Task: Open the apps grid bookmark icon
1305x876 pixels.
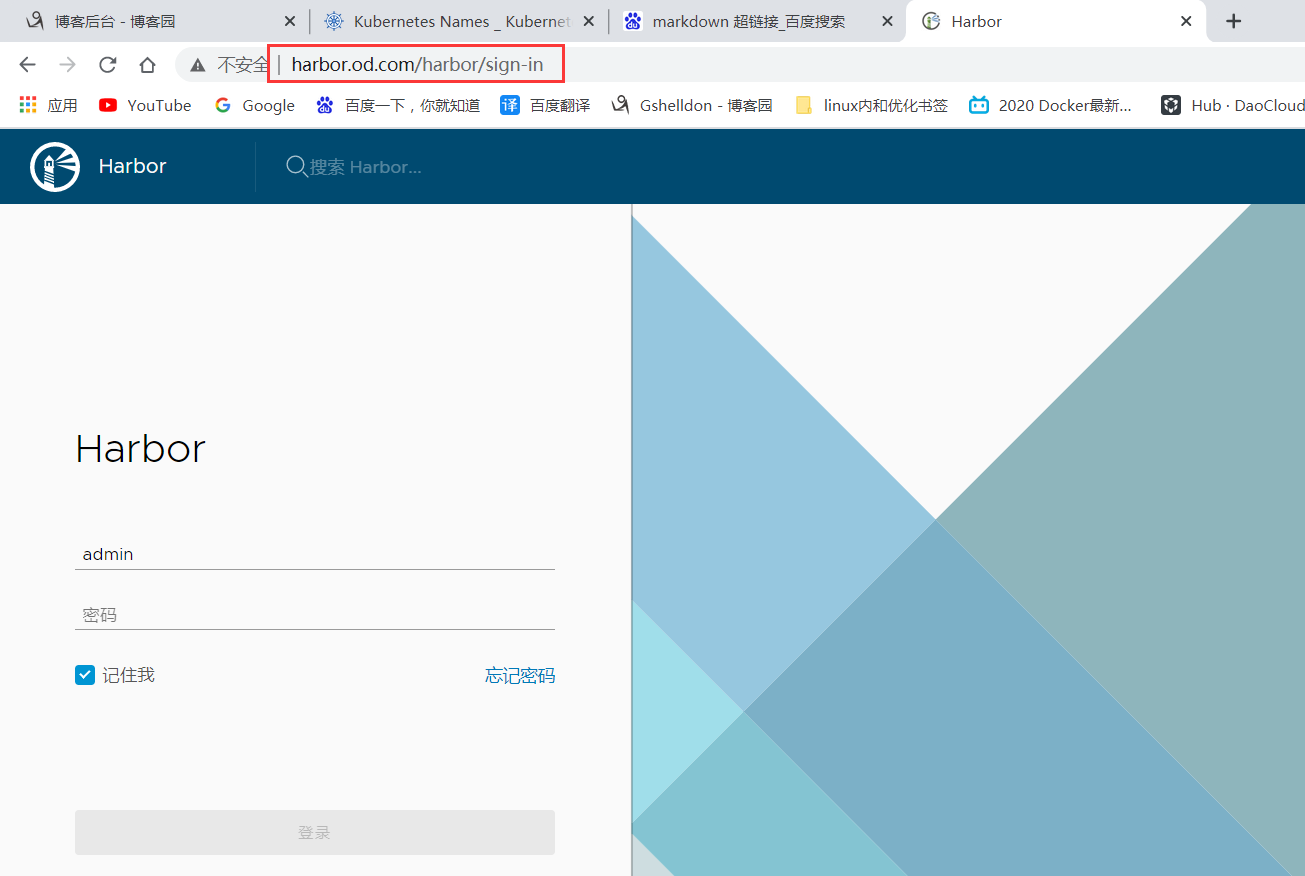Action: tap(28, 105)
